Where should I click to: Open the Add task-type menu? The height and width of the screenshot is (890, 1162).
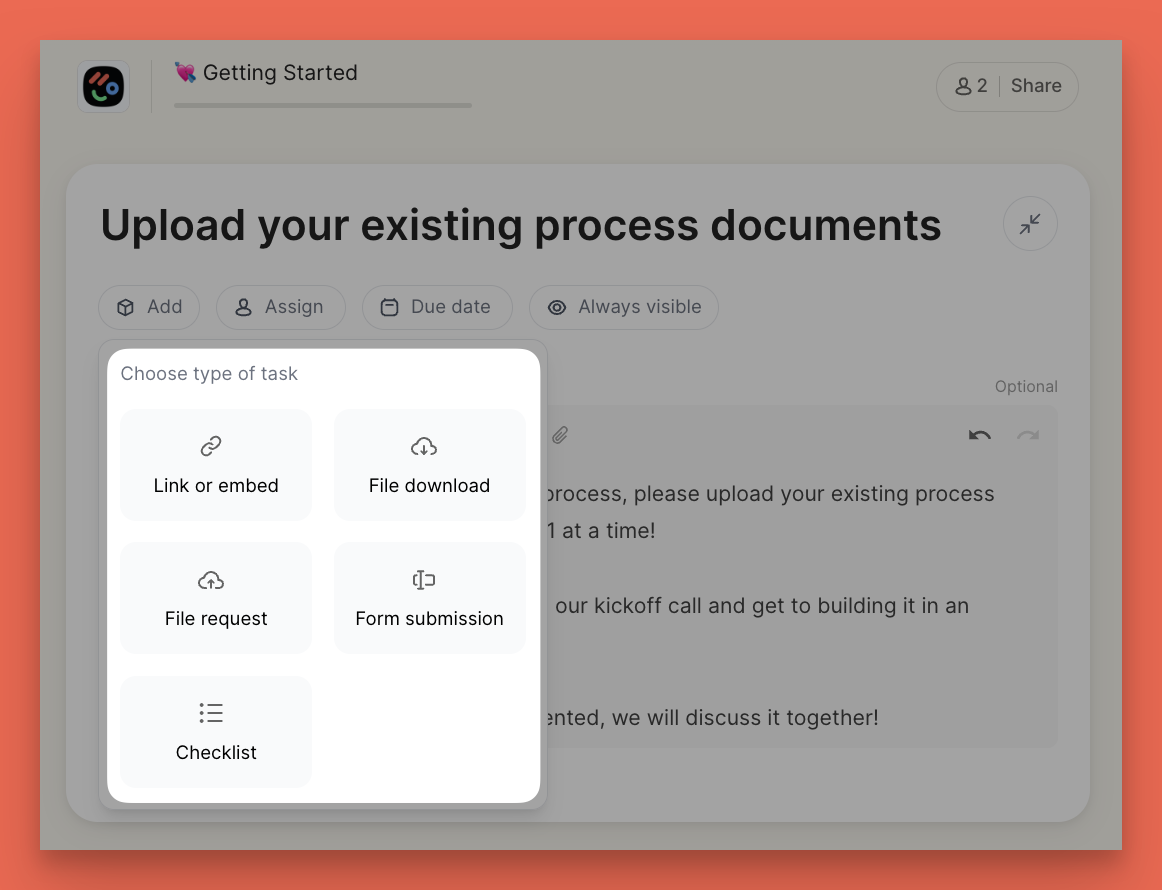coord(148,307)
